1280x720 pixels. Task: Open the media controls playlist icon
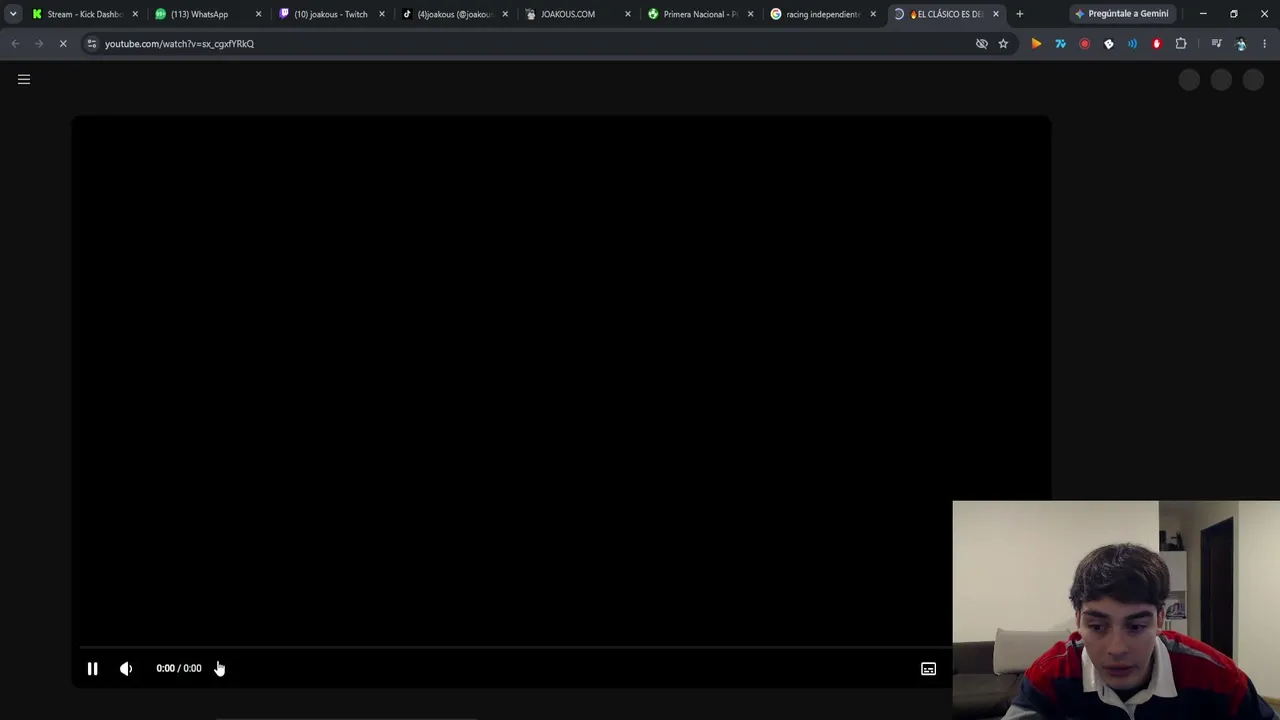(1216, 44)
